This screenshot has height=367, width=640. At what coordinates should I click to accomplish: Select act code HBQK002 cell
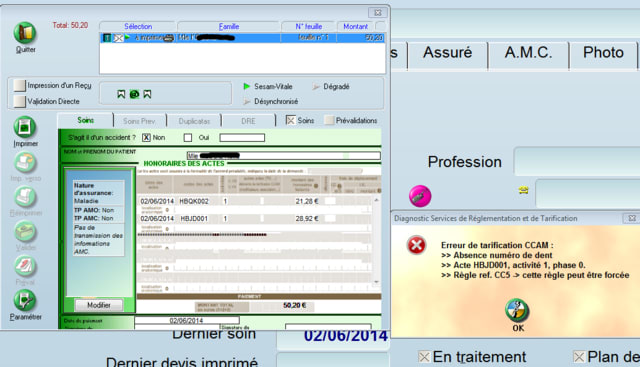(194, 201)
